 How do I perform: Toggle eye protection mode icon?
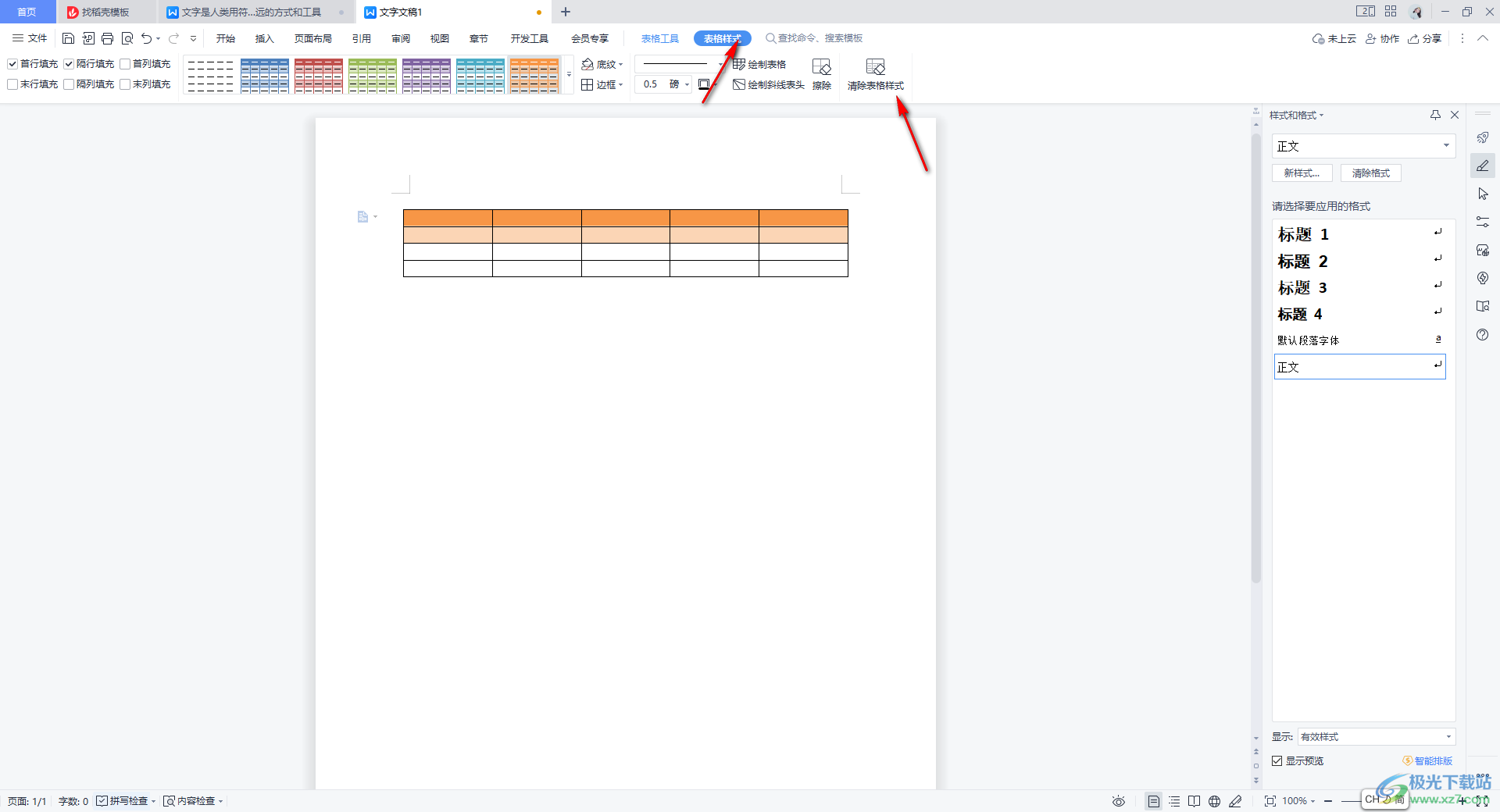pyautogui.click(x=1119, y=801)
